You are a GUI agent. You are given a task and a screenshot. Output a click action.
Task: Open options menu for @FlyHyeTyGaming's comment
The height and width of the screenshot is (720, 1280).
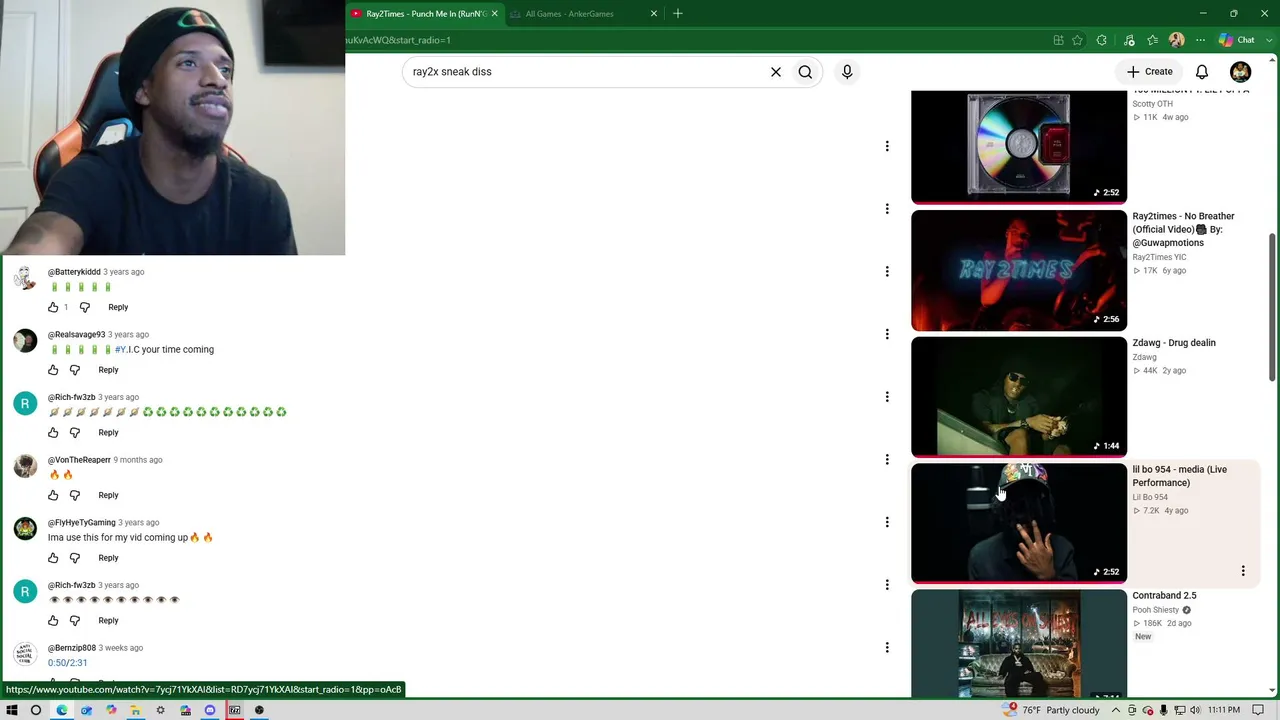(886, 522)
